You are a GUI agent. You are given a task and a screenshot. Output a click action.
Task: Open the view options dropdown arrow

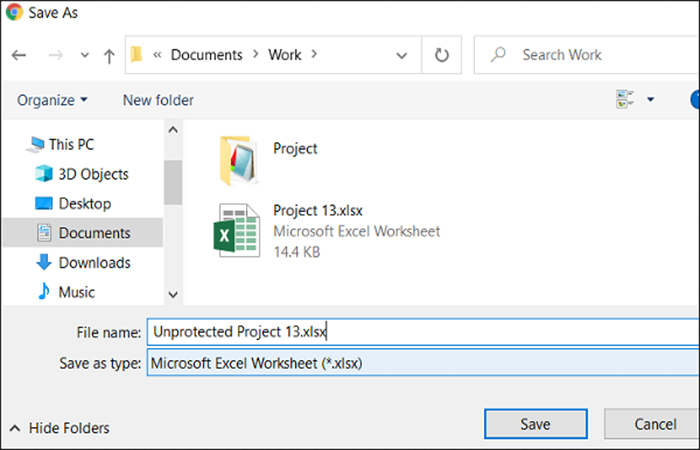point(650,99)
